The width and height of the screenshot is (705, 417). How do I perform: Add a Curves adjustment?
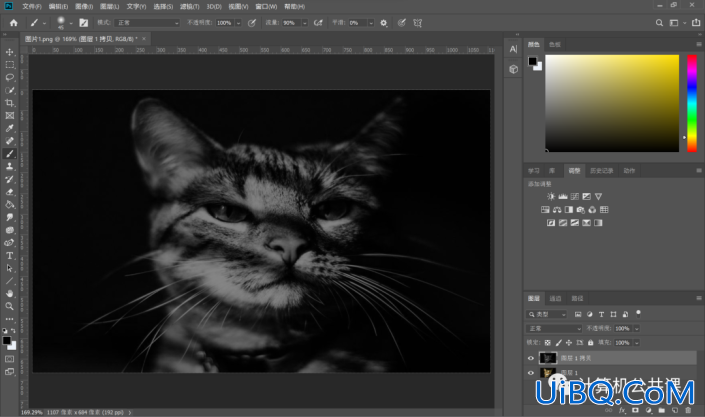pos(575,197)
